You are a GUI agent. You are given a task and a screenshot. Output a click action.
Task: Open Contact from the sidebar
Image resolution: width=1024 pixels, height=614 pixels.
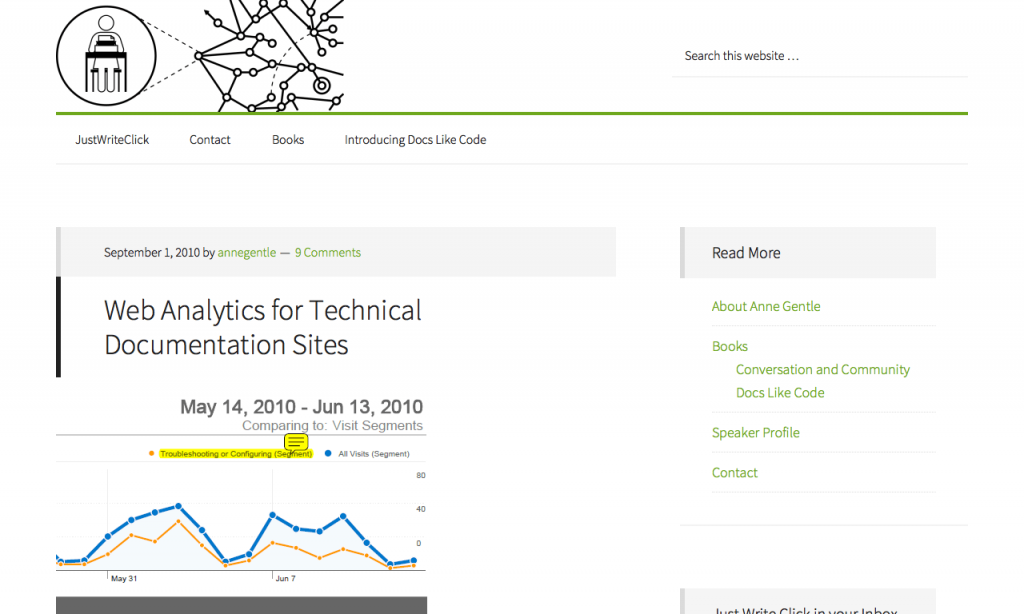(x=734, y=472)
